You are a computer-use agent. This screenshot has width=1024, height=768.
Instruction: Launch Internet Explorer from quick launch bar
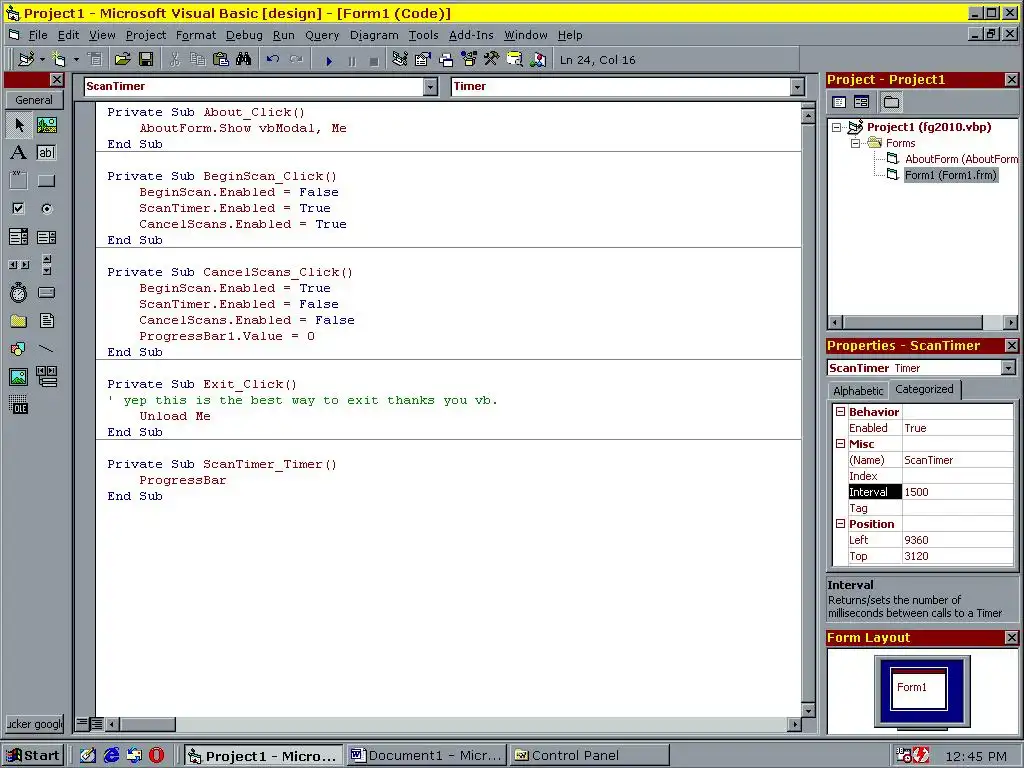(112, 756)
